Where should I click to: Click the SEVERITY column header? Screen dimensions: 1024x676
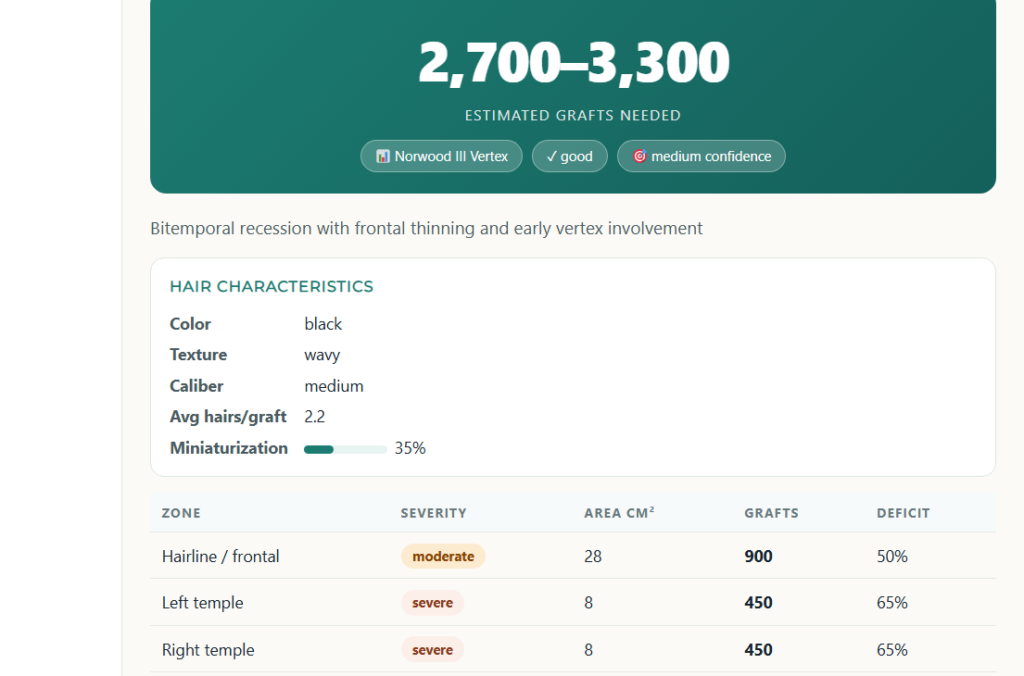pos(434,513)
